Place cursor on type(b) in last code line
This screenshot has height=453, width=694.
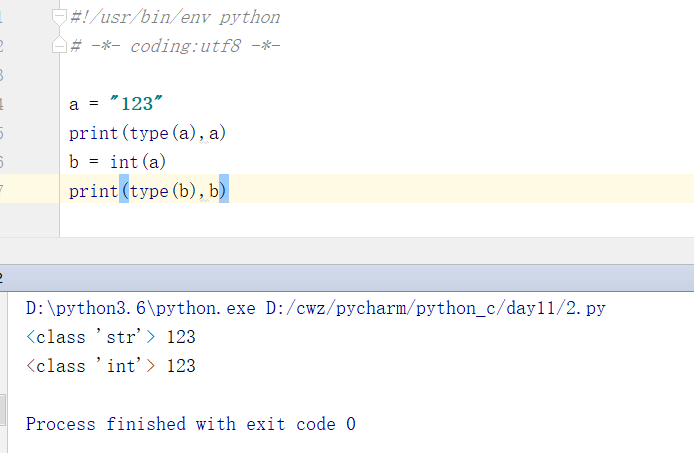[x=163, y=191]
